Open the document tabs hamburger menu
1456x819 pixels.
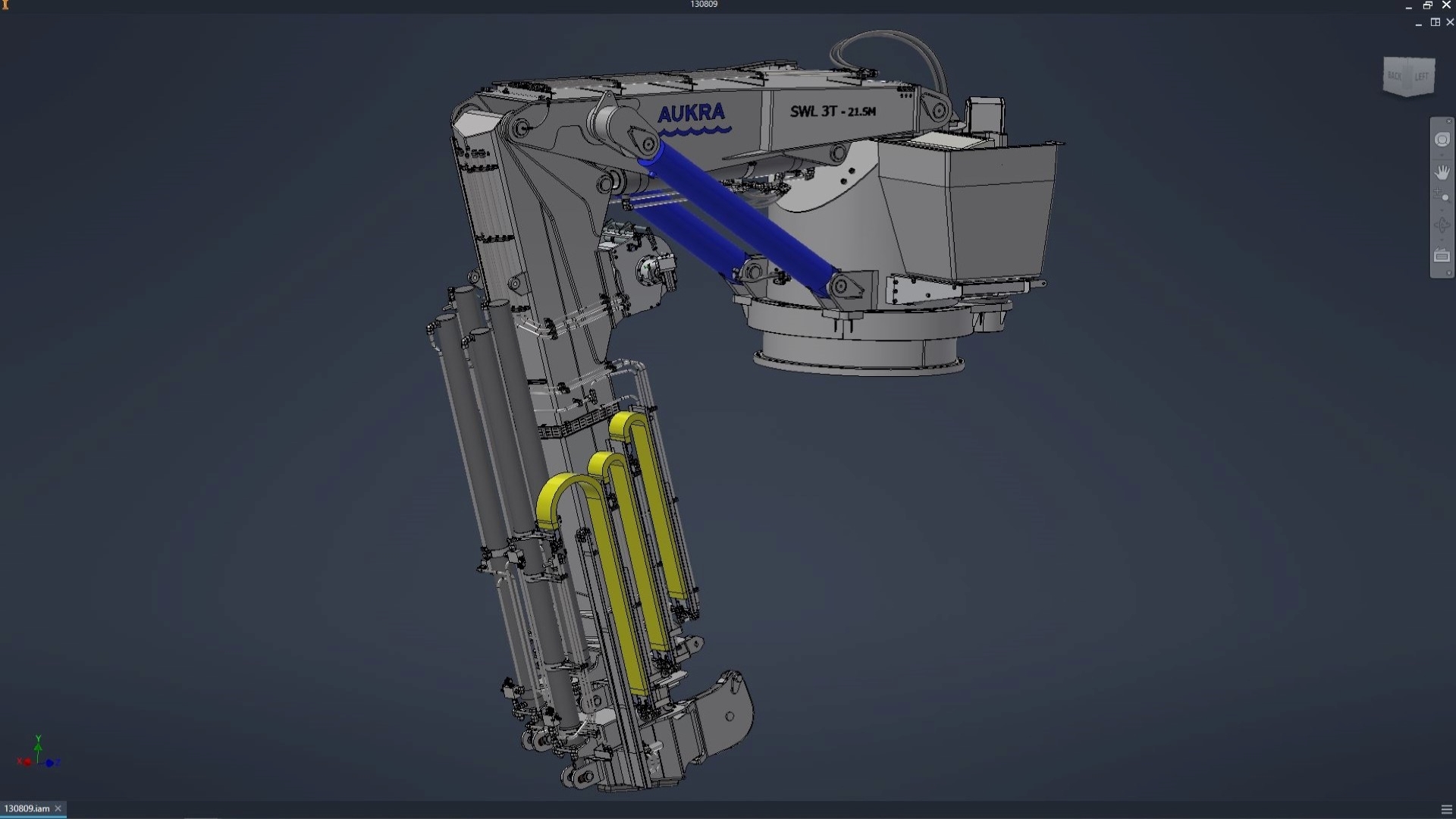tap(1445, 809)
